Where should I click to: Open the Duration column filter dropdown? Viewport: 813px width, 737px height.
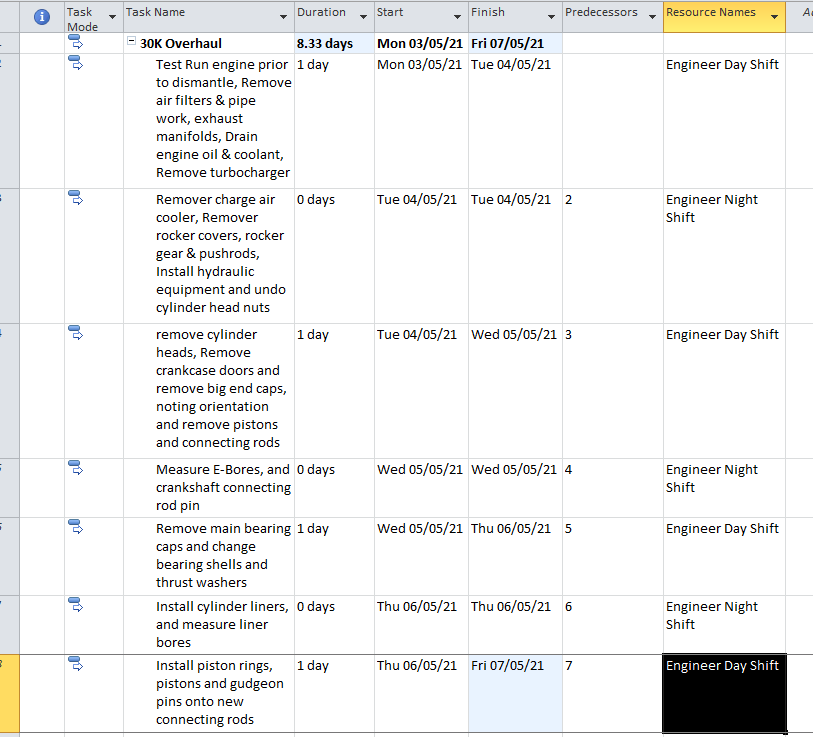pos(362,14)
